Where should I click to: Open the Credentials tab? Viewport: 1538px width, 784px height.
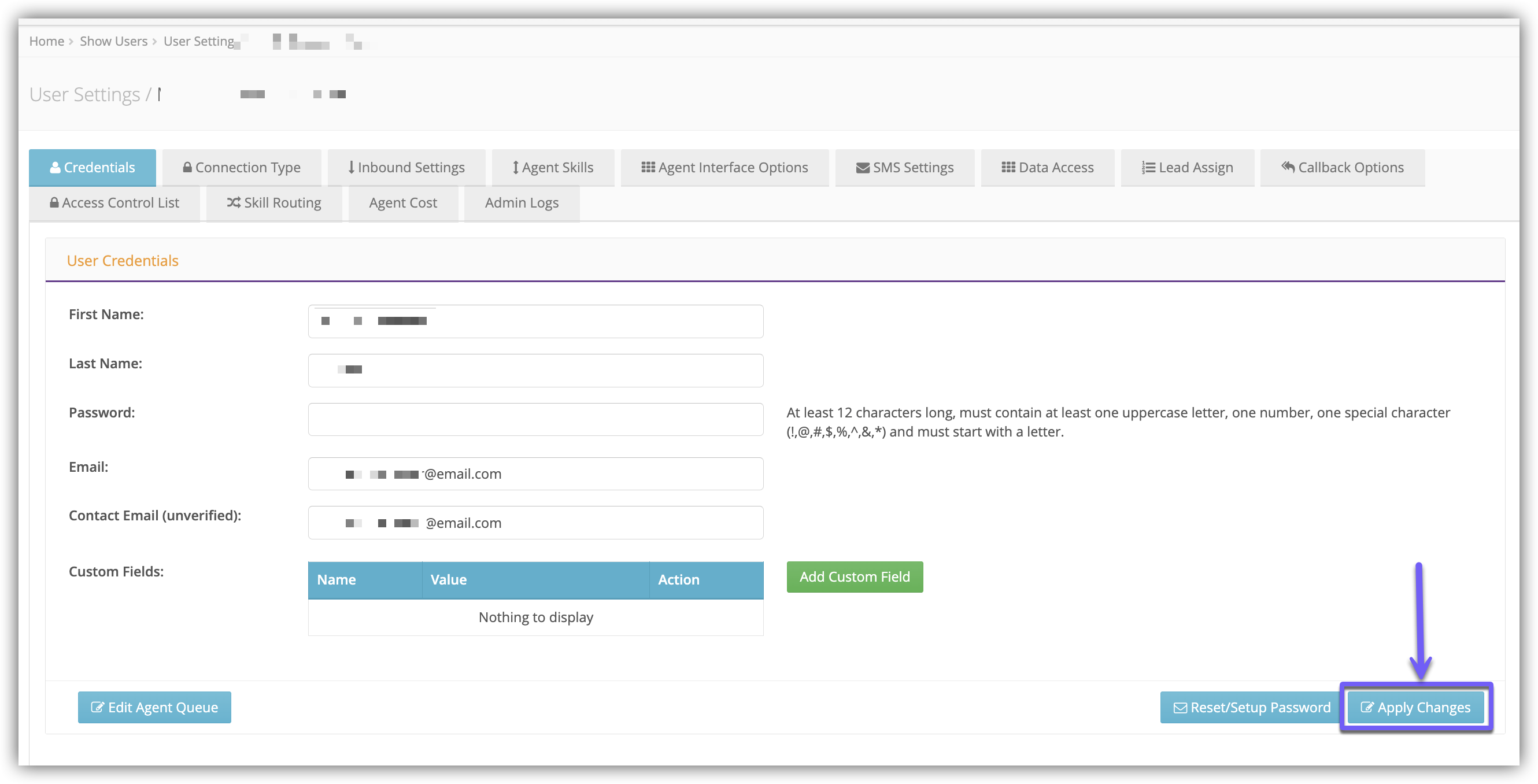click(x=93, y=168)
